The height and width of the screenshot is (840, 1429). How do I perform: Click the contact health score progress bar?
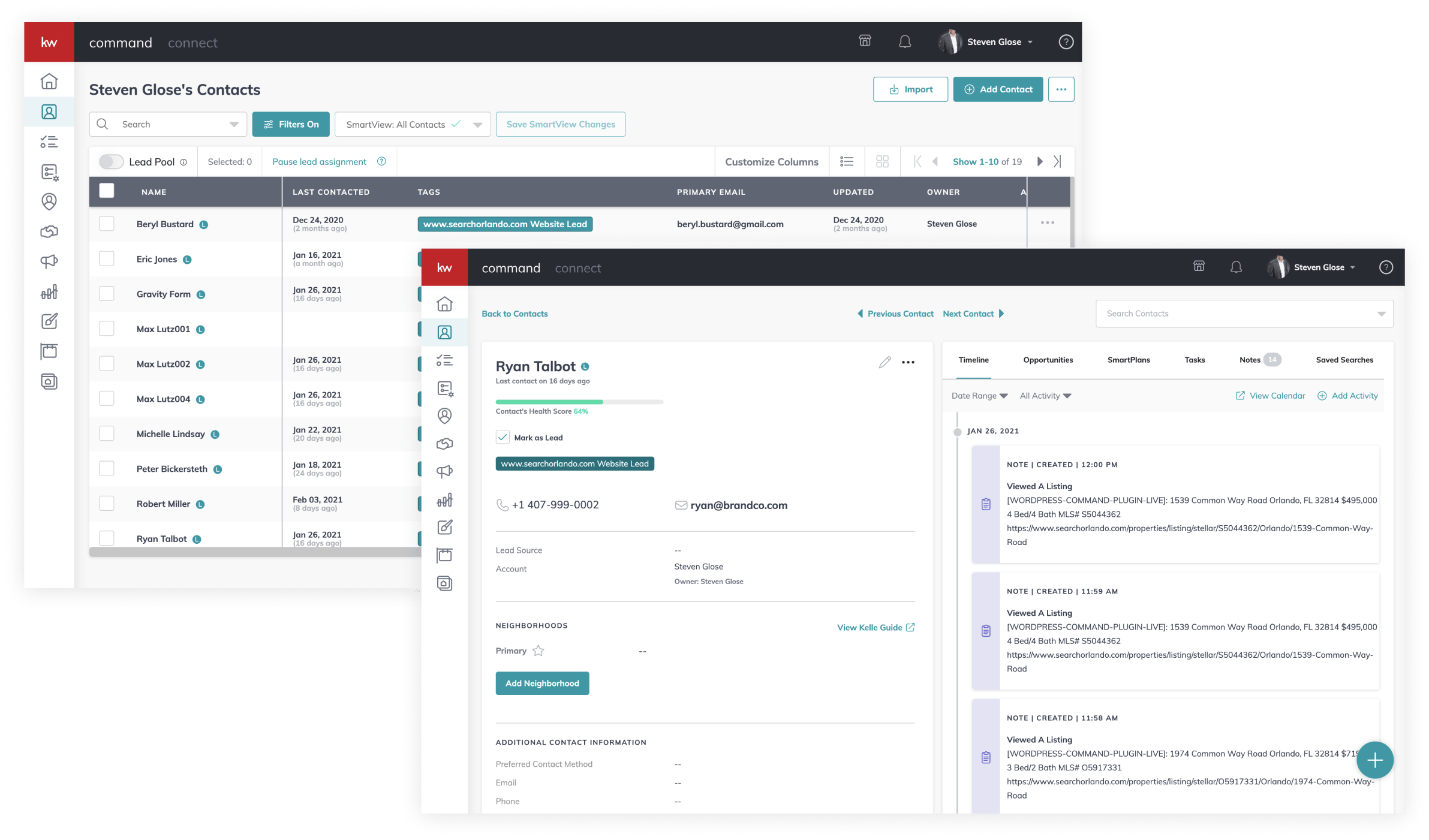coord(579,402)
